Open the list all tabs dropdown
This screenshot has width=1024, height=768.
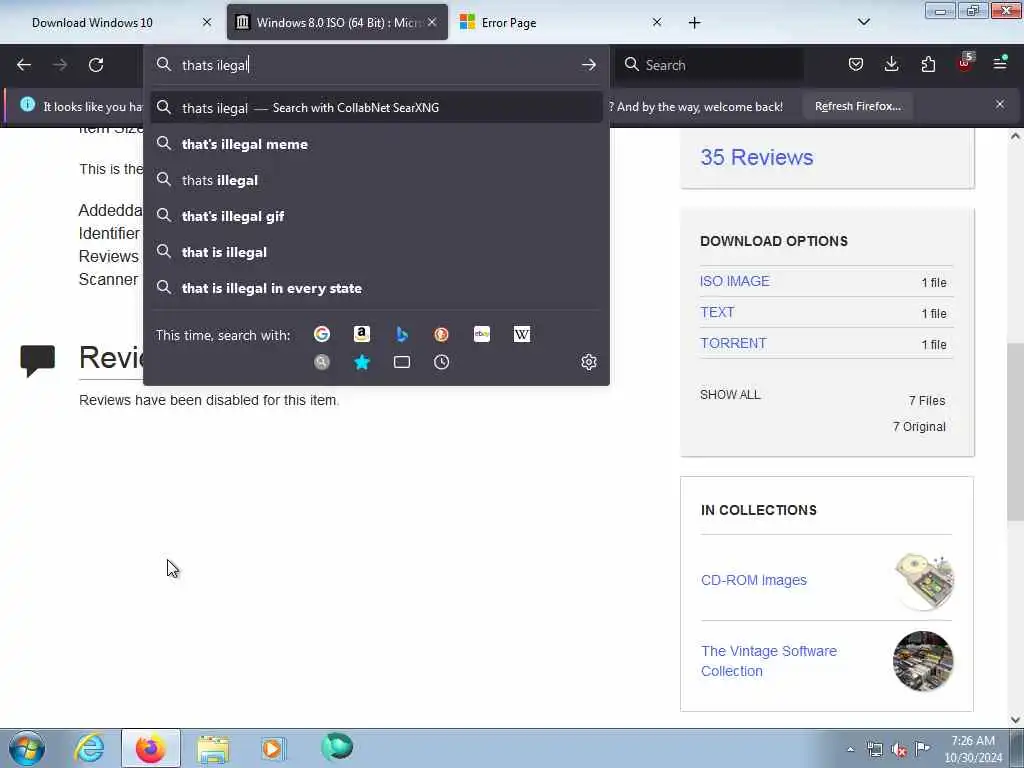(x=863, y=22)
